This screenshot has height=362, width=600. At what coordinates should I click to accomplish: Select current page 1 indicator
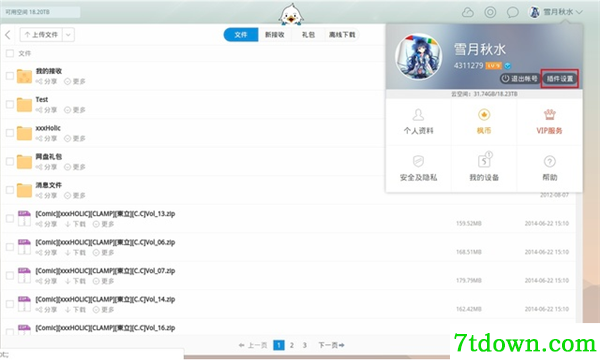point(279,346)
